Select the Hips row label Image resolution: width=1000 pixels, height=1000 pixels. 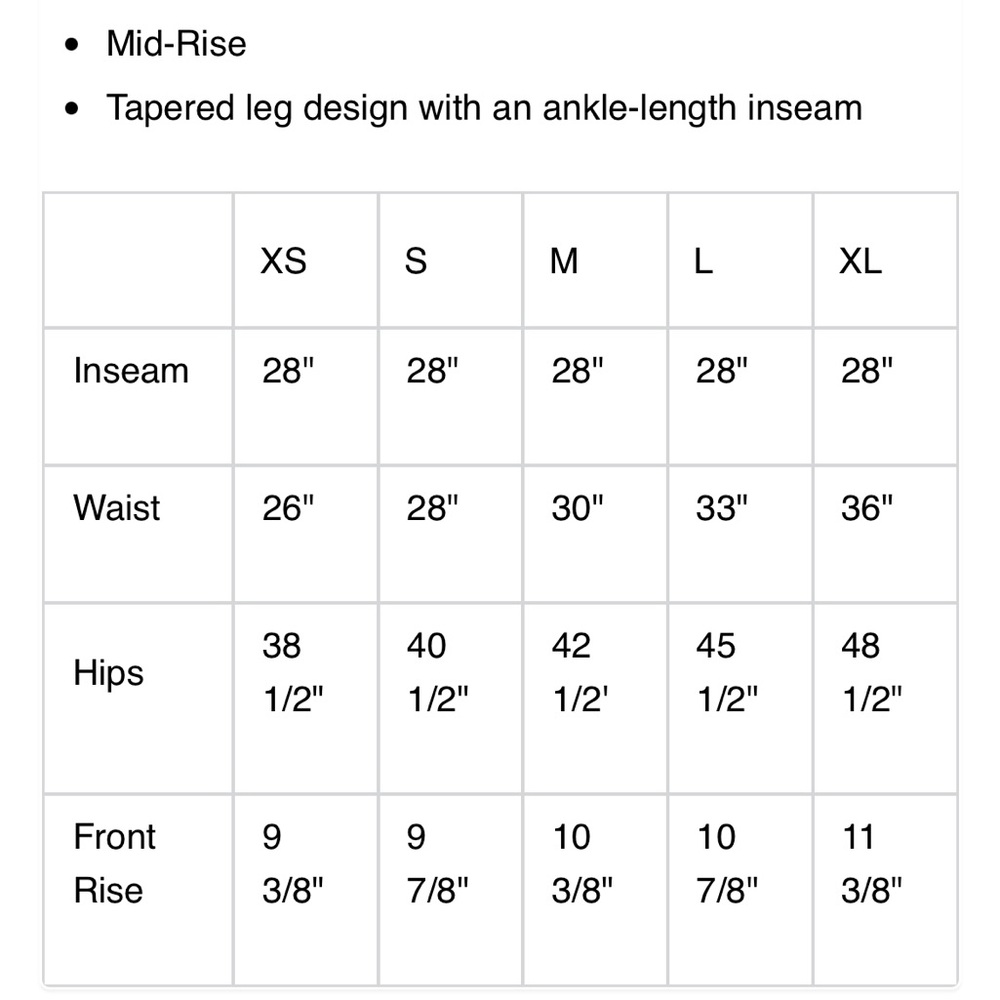click(x=108, y=673)
